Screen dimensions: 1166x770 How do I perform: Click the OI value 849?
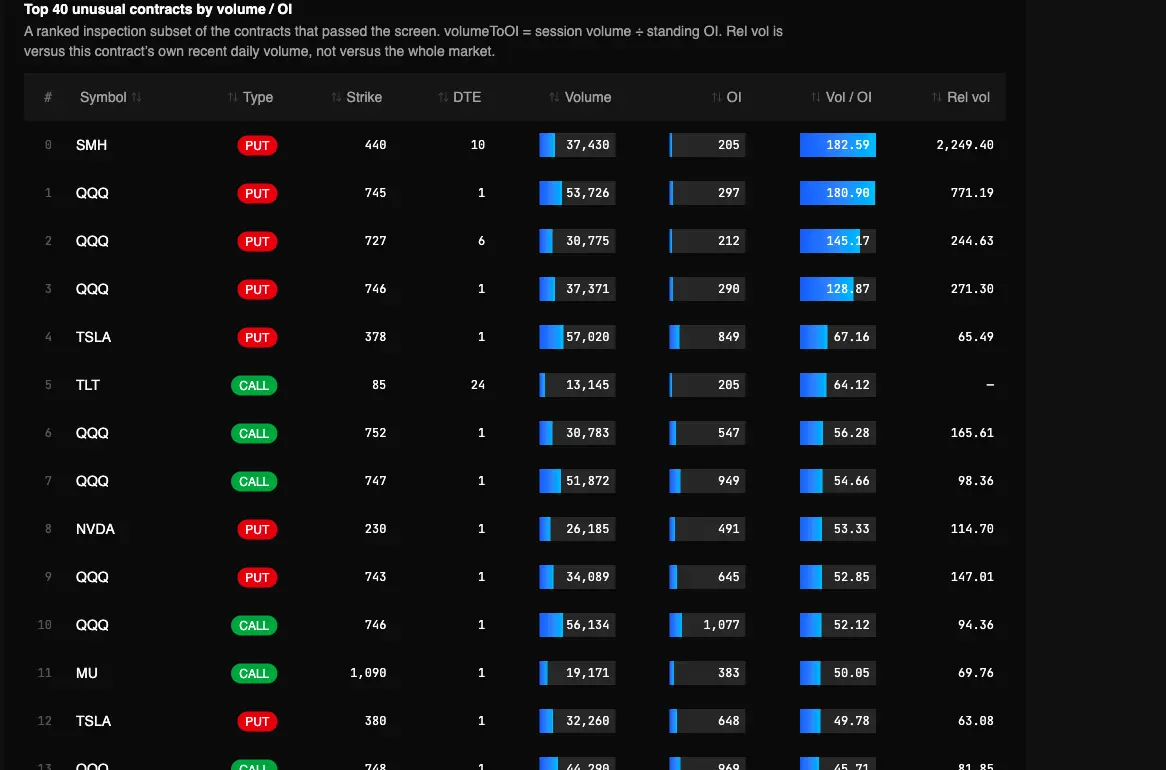click(x=729, y=337)
